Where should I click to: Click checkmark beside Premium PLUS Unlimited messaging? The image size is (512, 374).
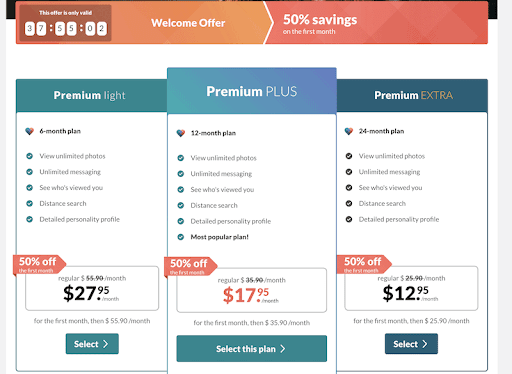click(x=181, y=174)
